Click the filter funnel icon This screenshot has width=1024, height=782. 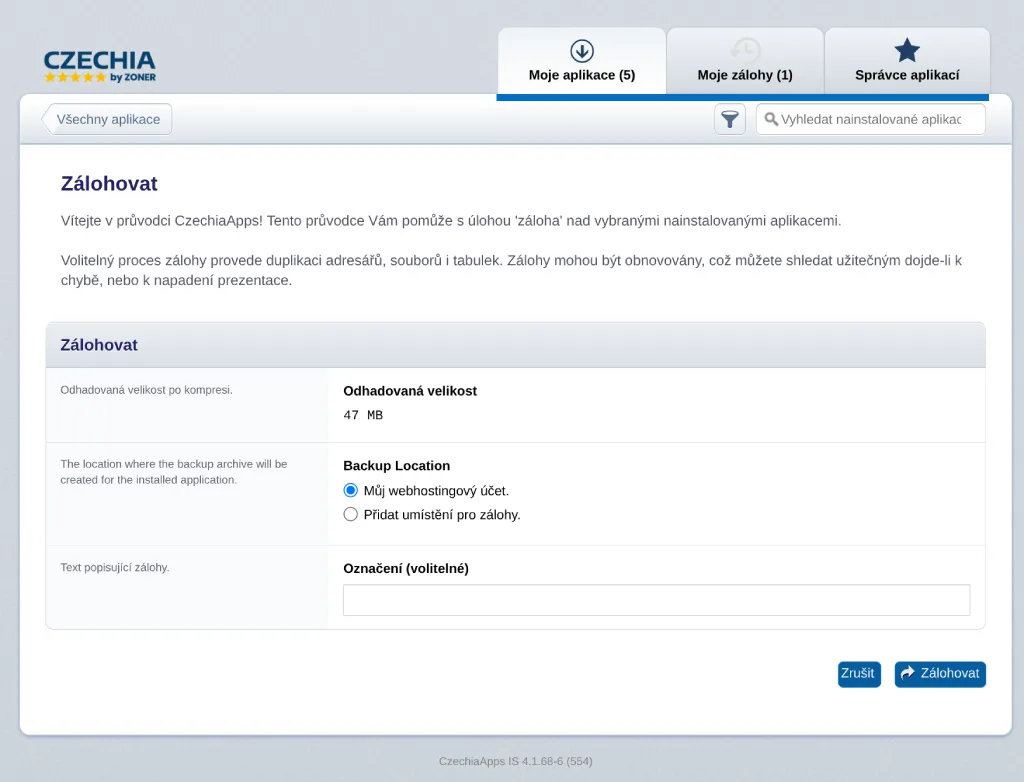coord(729,120)
